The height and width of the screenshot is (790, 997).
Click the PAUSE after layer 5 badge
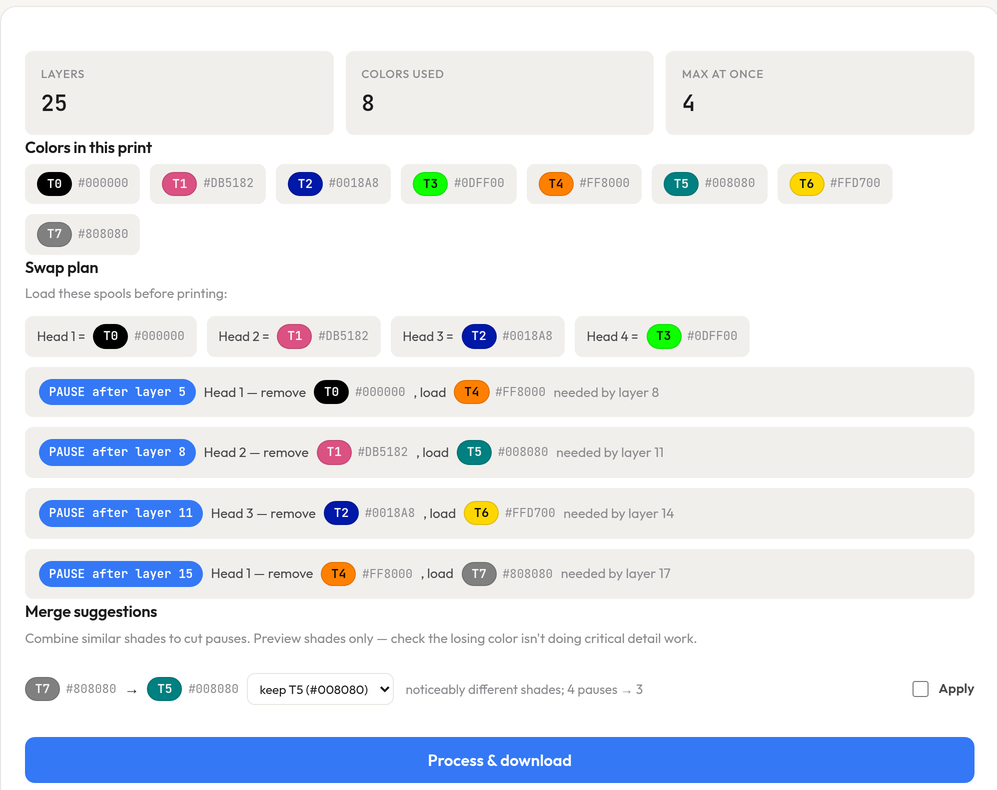pyautogui.click(x=117, y=392)
